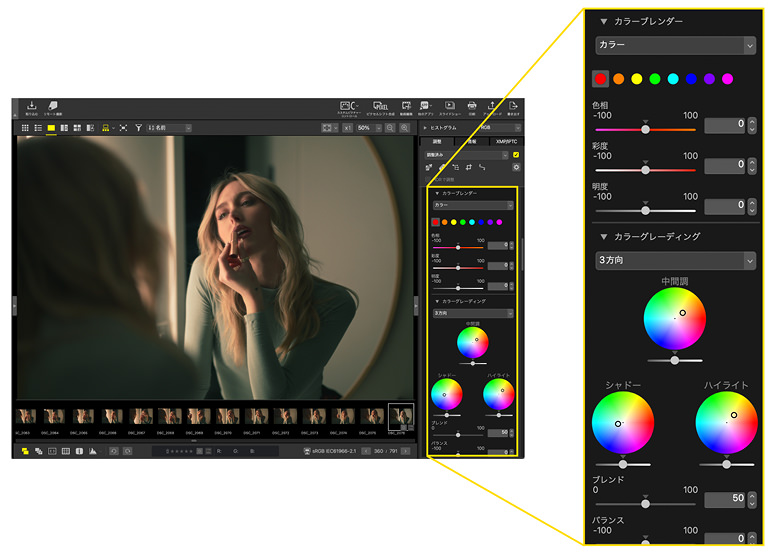The height and width of the screenshot is (556, 772).
Task: Open the カラー dropdown in enlarged Color Blender
Action: click(x=675, y=45)
